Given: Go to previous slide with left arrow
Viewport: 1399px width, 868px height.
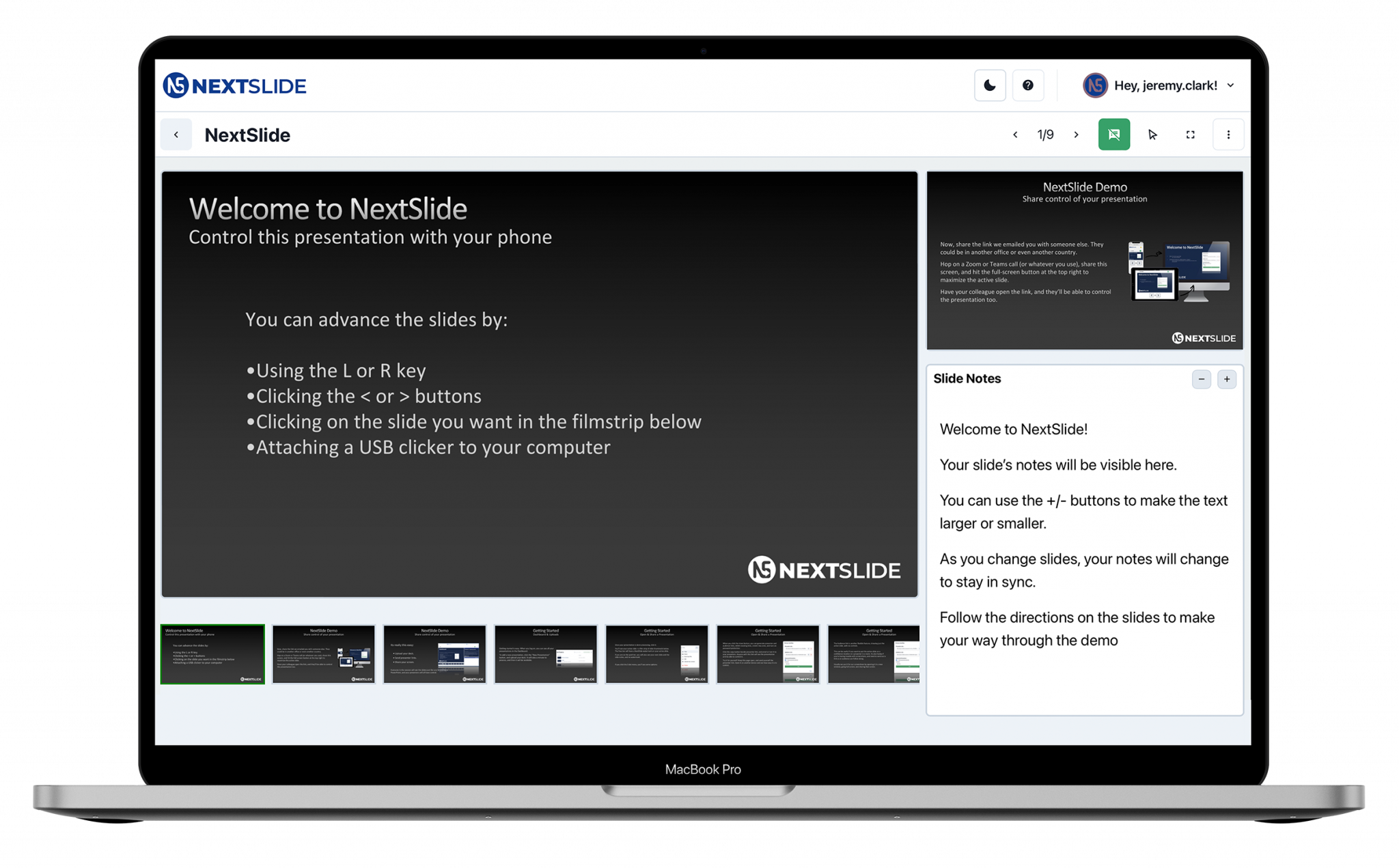Looking at the screenshot, I should tap(1015, 135).
